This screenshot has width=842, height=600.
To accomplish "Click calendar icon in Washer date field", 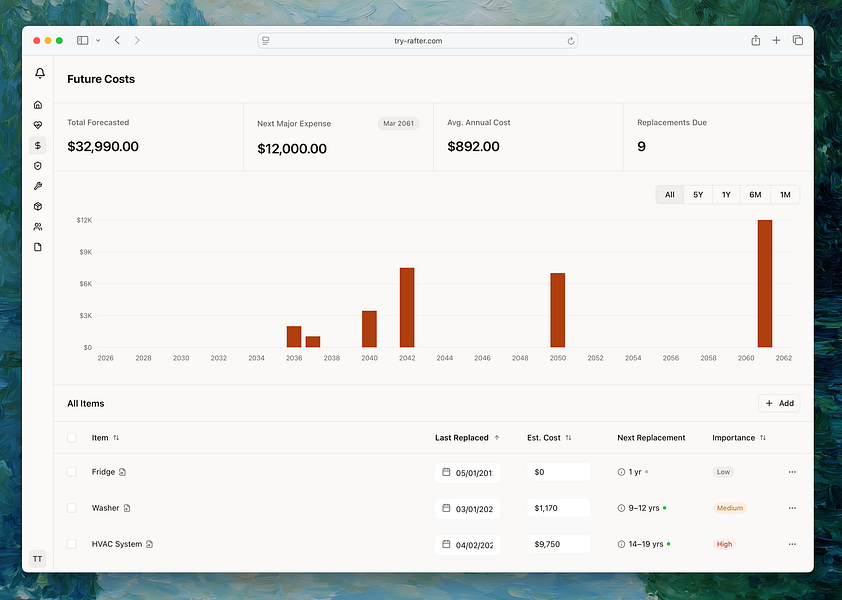I will 446,508.
